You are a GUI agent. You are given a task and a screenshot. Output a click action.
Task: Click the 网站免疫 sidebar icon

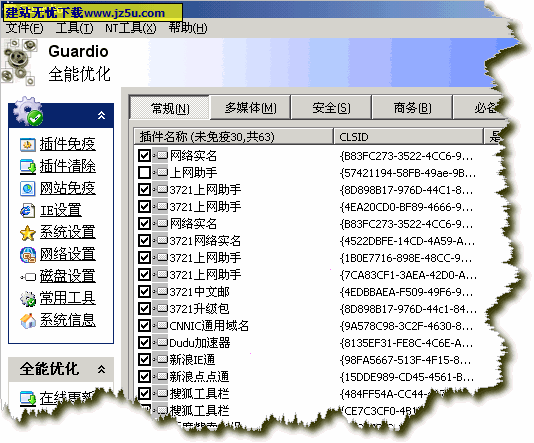27,189
